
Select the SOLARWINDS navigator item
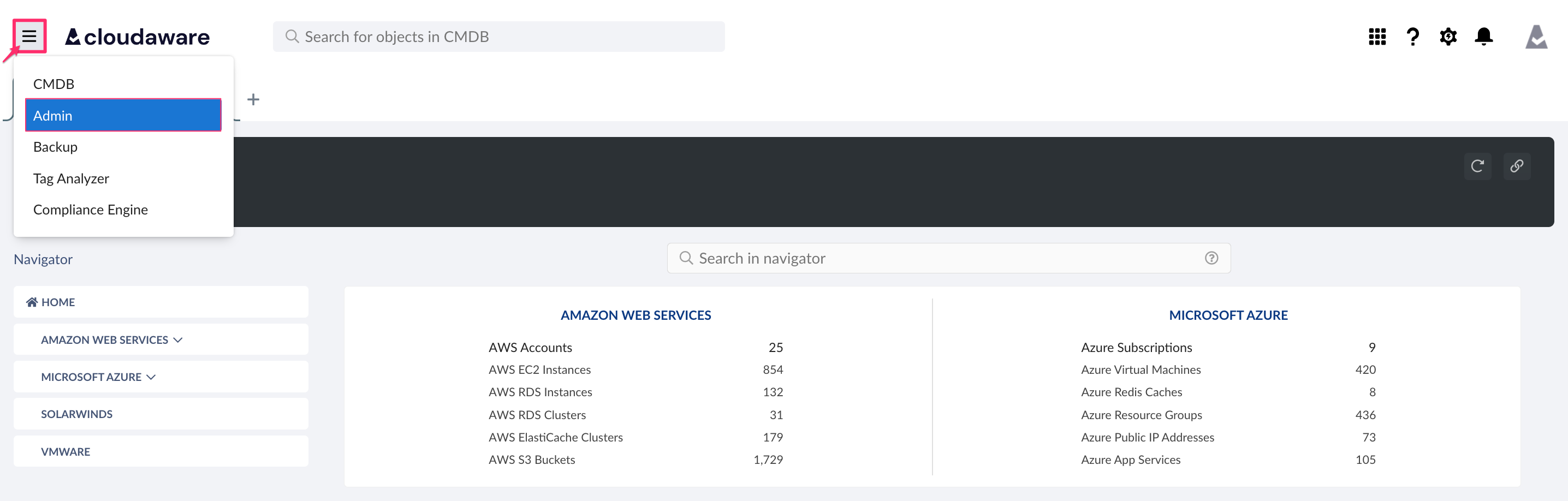click(76, 413)
